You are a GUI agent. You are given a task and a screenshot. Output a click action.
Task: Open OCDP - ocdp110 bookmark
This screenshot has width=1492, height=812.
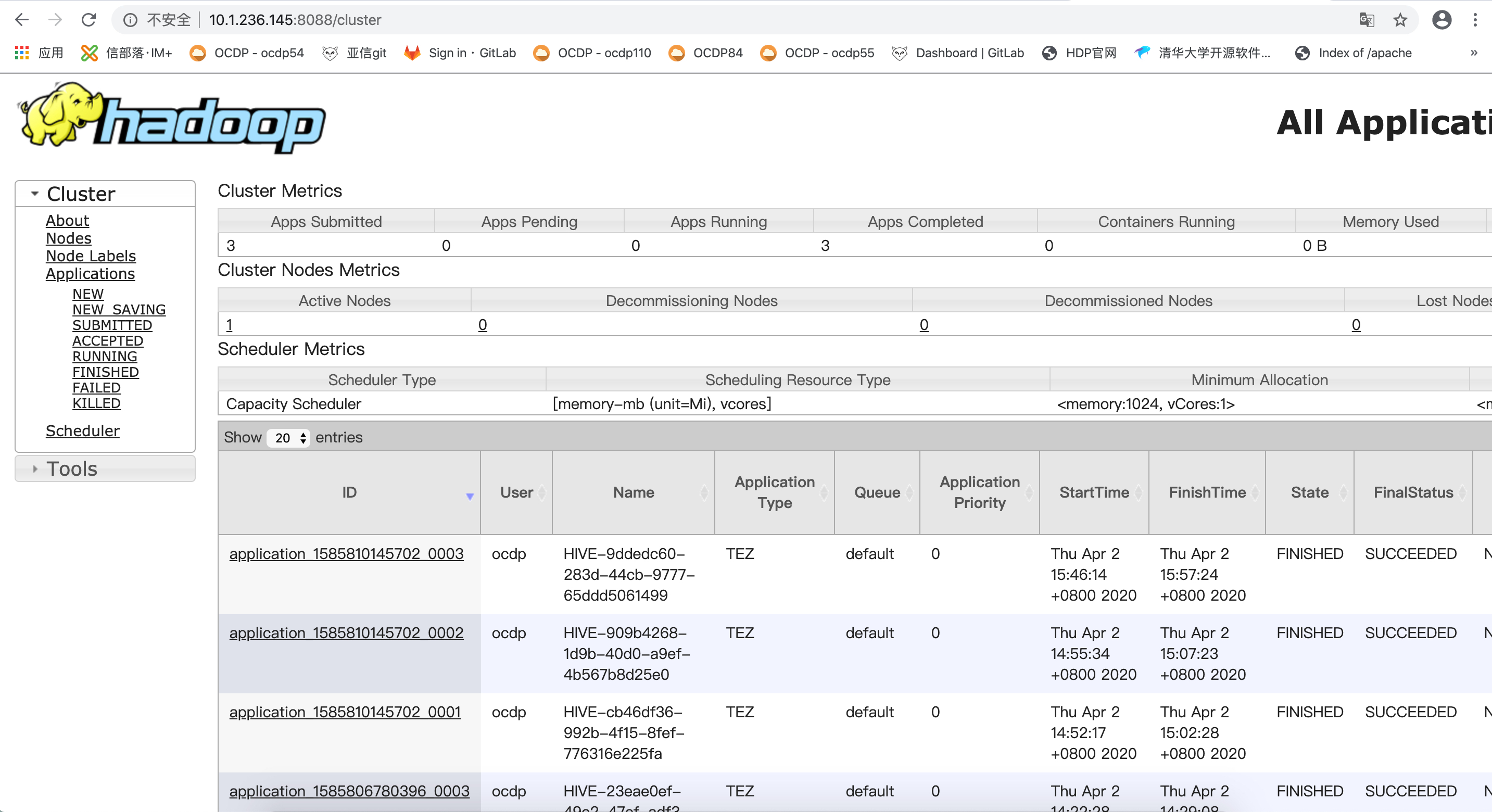[x=592, y=53]
